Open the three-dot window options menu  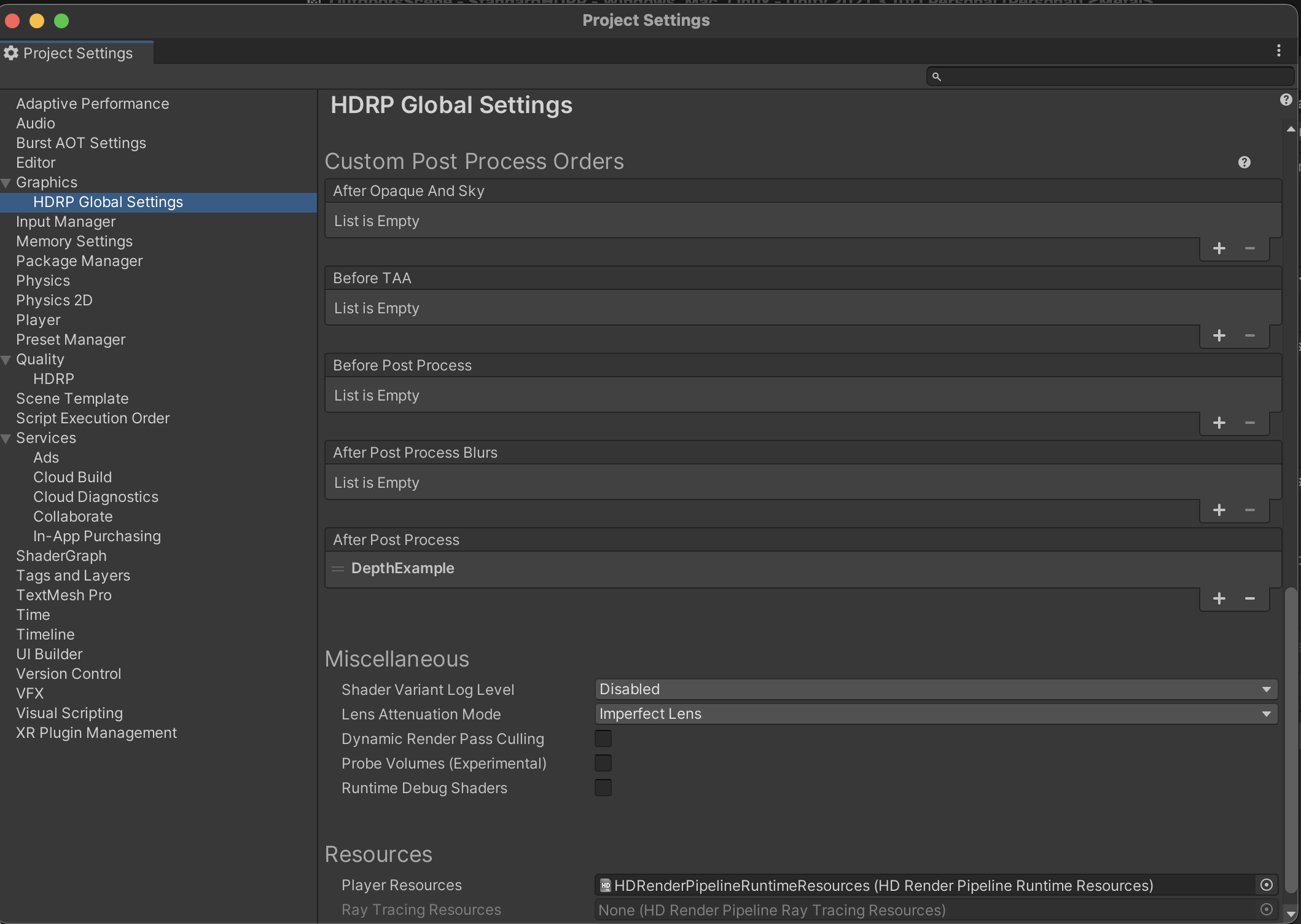coord(1278,51)
